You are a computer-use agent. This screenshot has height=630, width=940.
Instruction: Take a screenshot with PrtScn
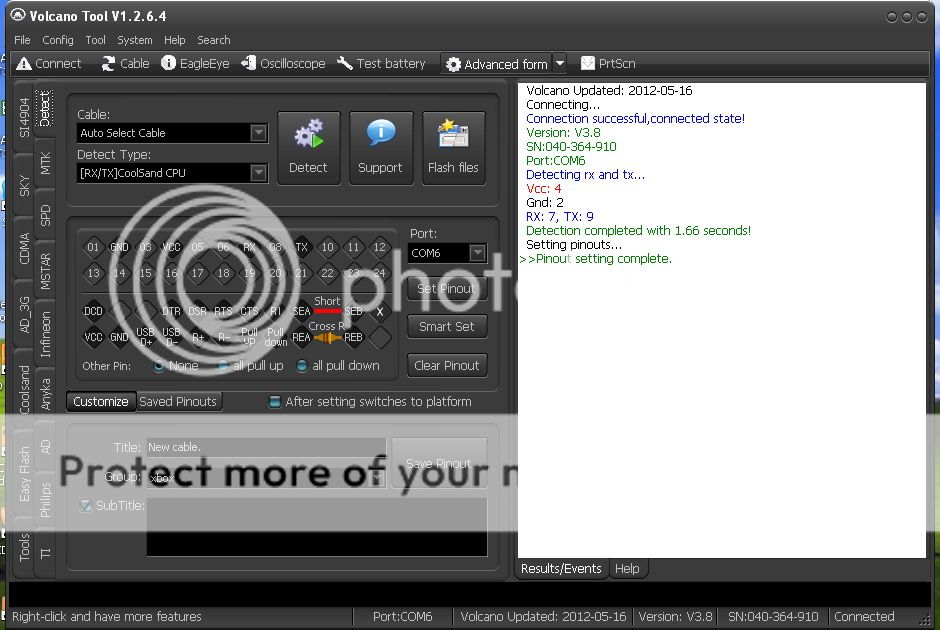[x=608, y=64]
